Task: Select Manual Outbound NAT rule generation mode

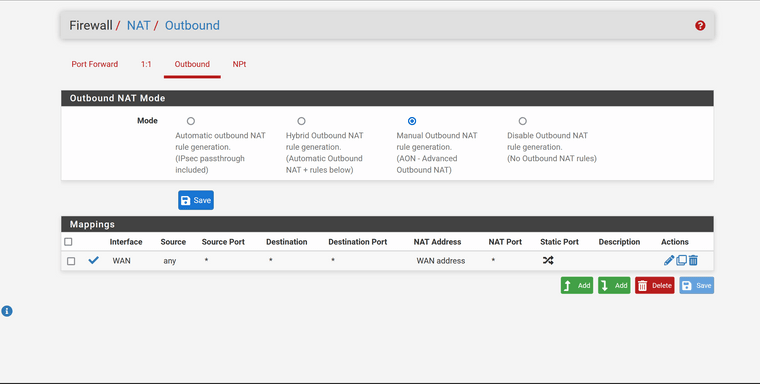Action: (x=412, y=121)
